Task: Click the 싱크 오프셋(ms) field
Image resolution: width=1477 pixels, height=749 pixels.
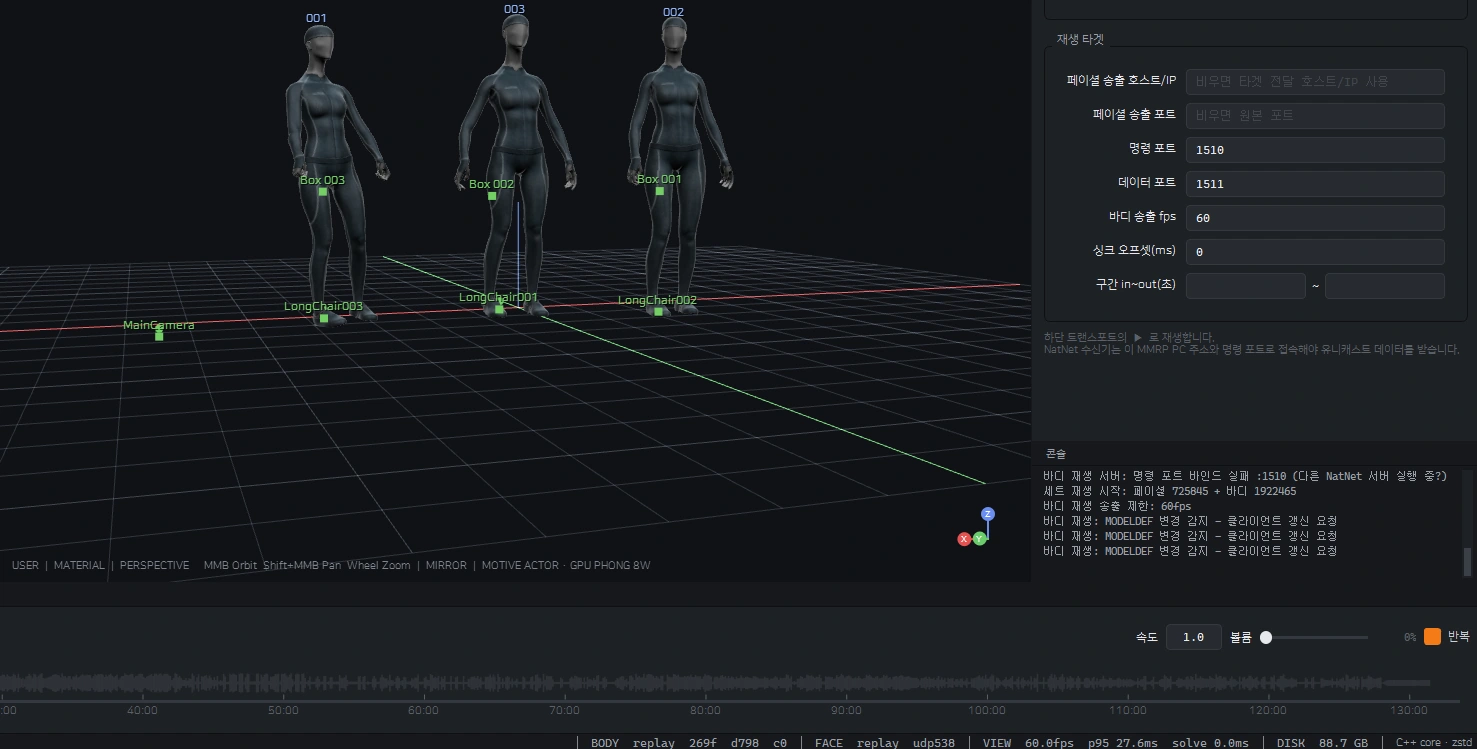Action: (x=1315, y=252)
